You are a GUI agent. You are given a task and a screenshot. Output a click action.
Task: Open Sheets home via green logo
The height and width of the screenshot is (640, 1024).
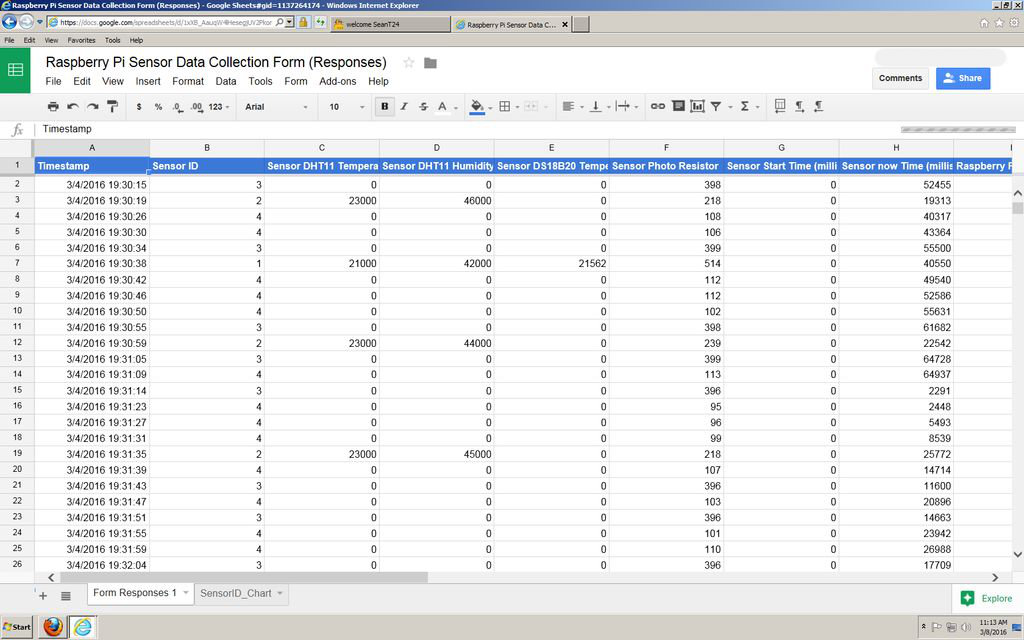(x=15, y=70)
